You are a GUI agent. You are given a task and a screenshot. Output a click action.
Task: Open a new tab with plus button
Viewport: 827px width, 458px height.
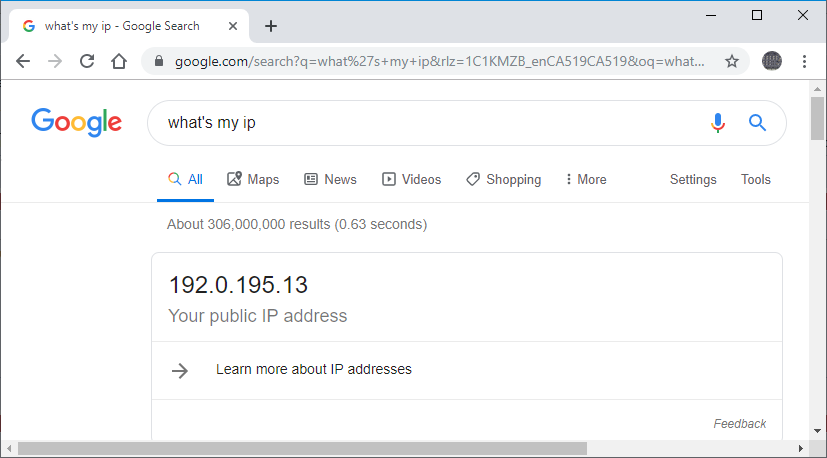click(x=271, y=26)
